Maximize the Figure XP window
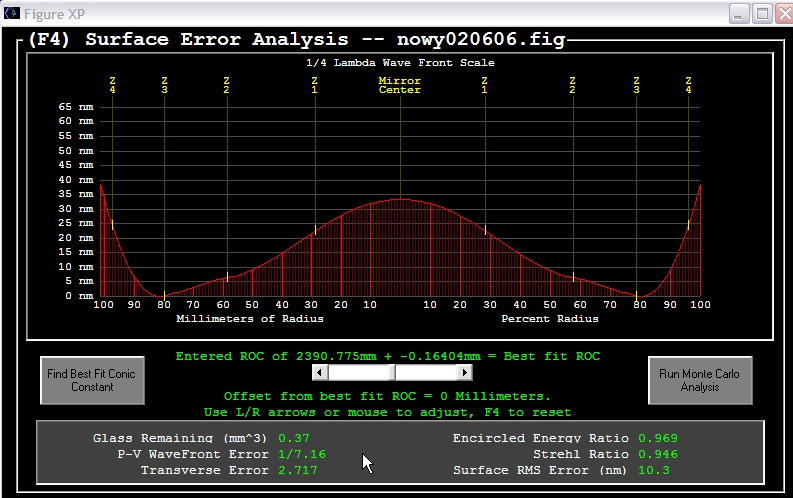This screenshot has width=793, height=498. pos(762,14)
